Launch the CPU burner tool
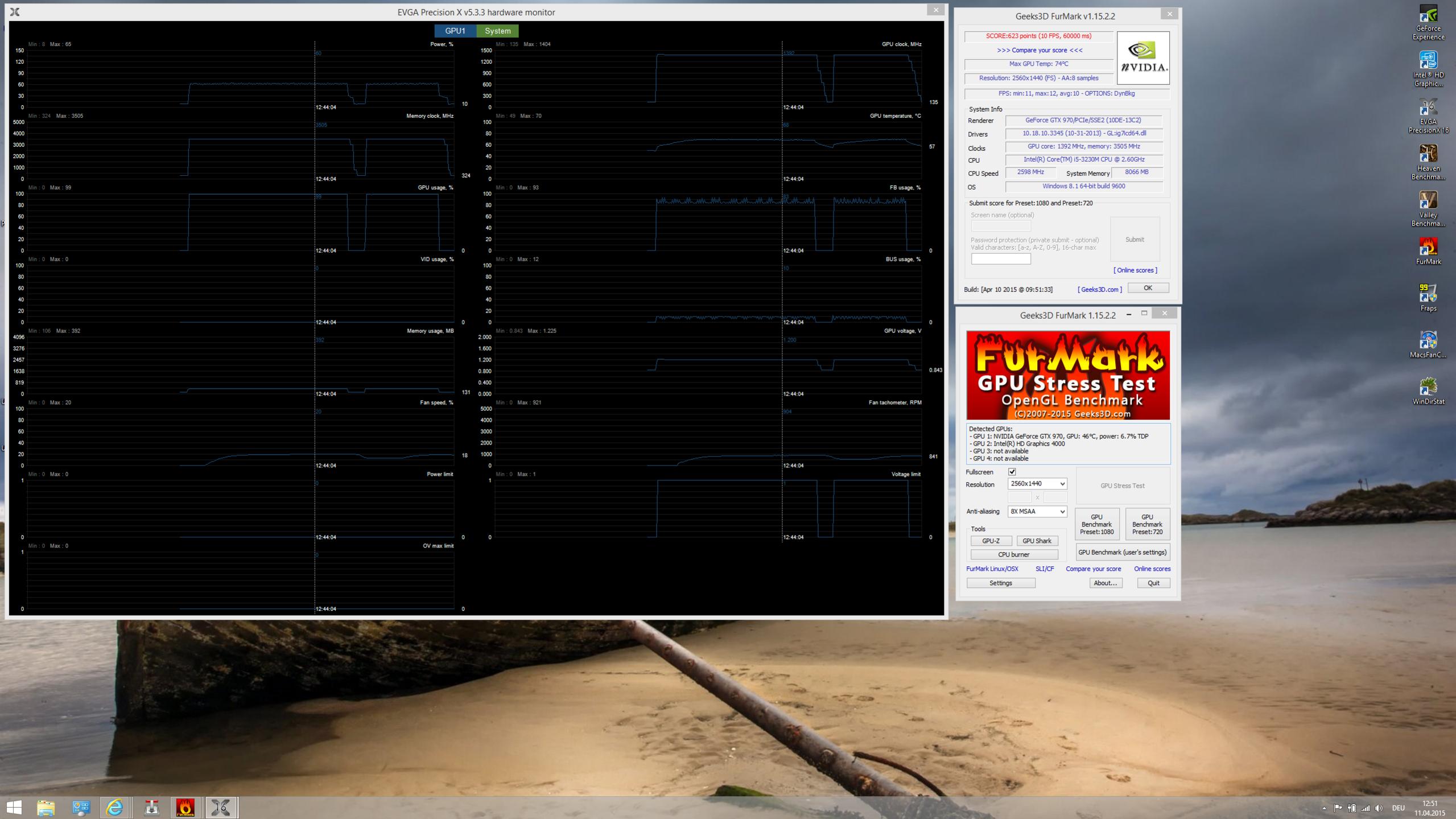The image size is (1456, 819). click(x=1013, y=554)
